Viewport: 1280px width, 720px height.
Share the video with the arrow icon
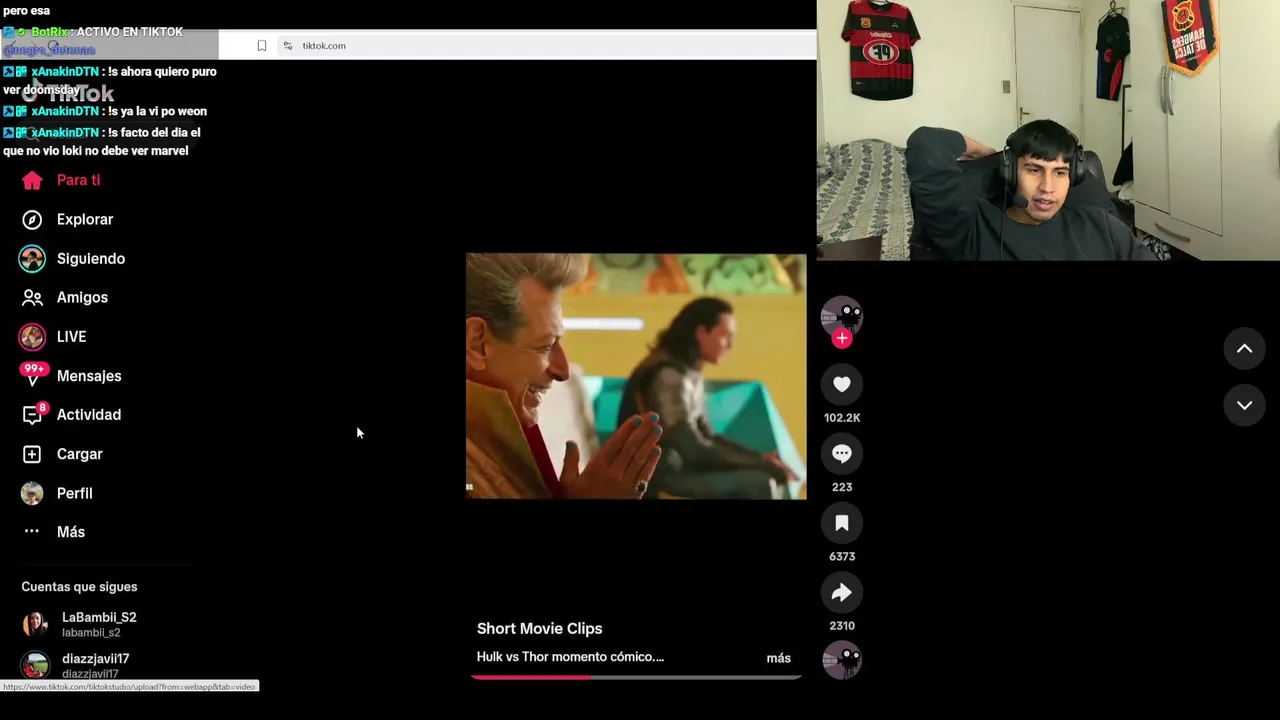(842, 593)
